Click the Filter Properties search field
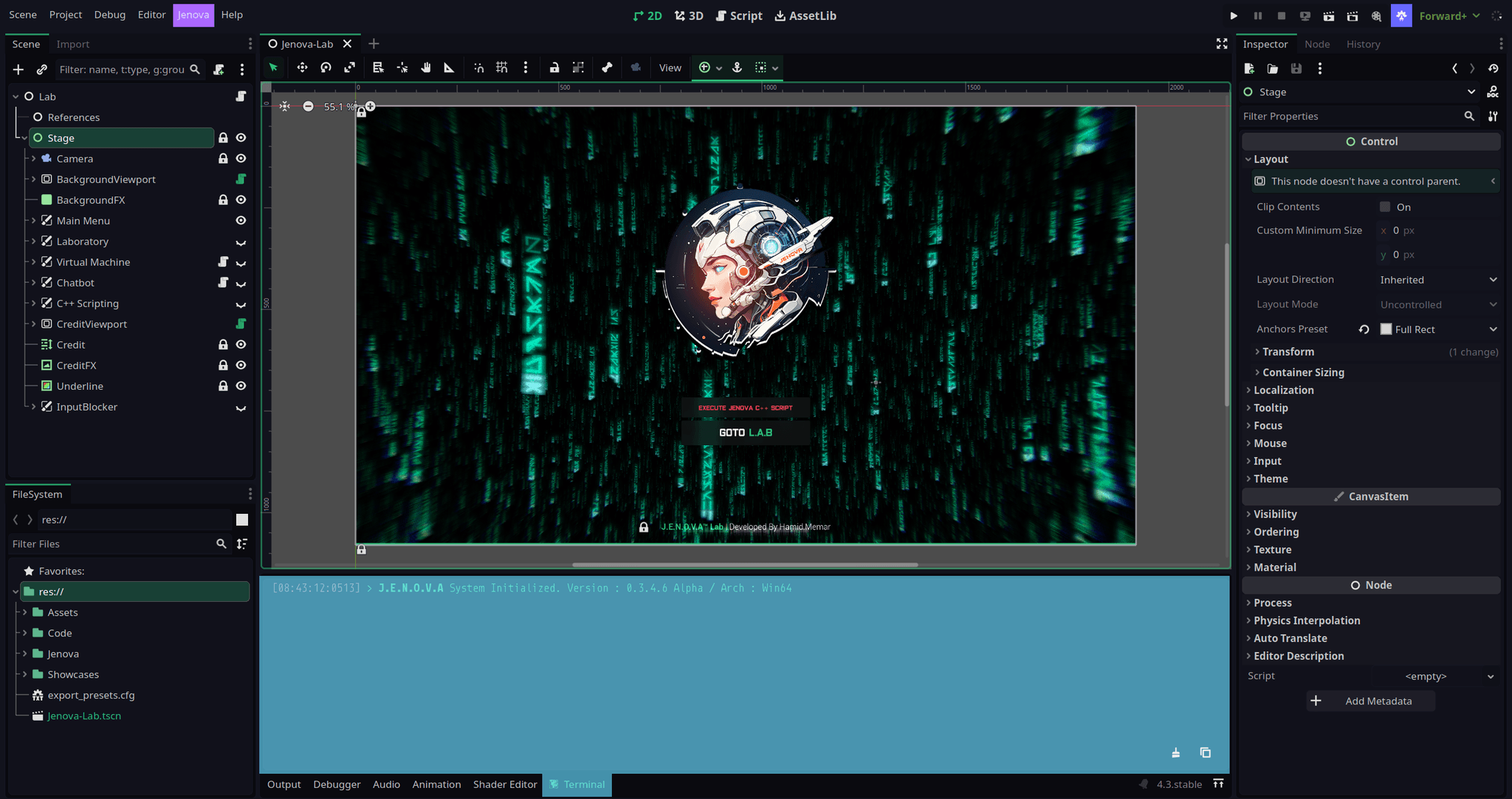Viewport: 1512px width, 799px height. [1351, 116]
